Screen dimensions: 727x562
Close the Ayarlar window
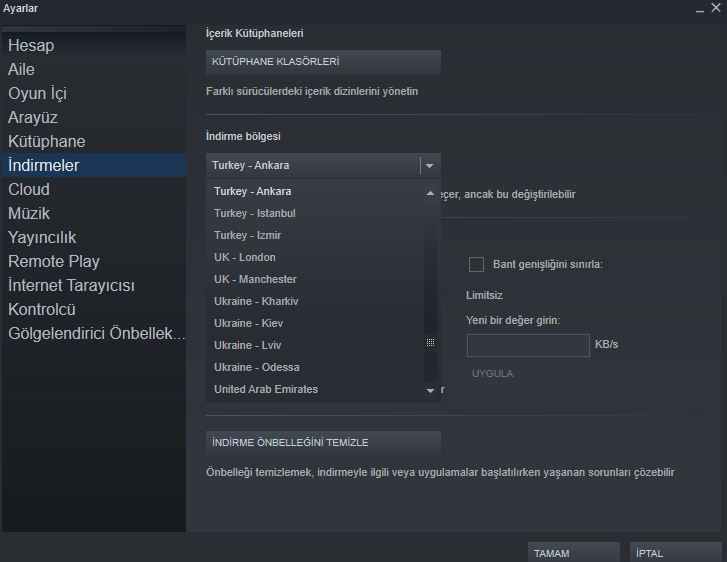click(x=716, y=8)
